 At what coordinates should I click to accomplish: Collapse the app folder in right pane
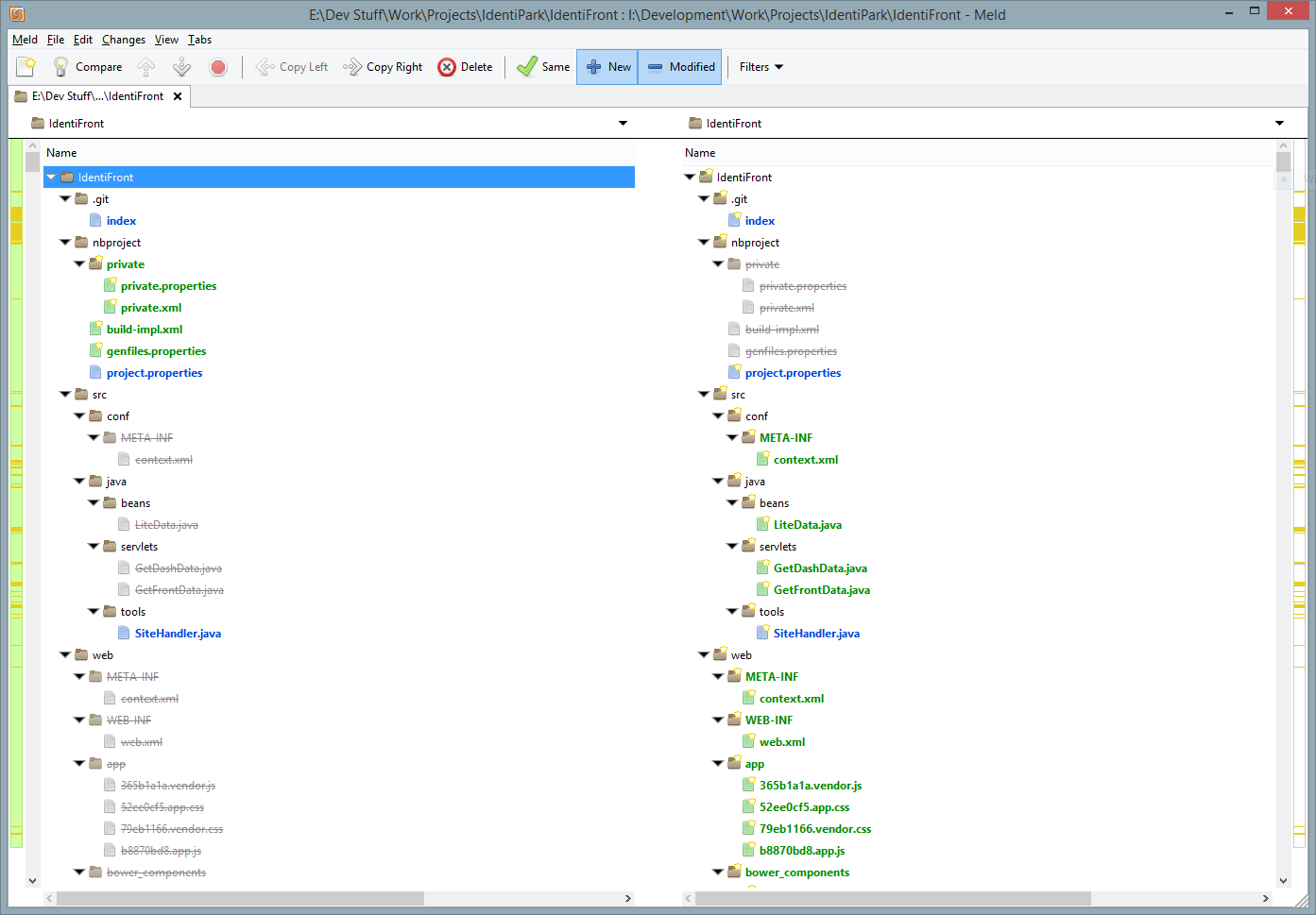pyautogui.click(x=718, y=764)
